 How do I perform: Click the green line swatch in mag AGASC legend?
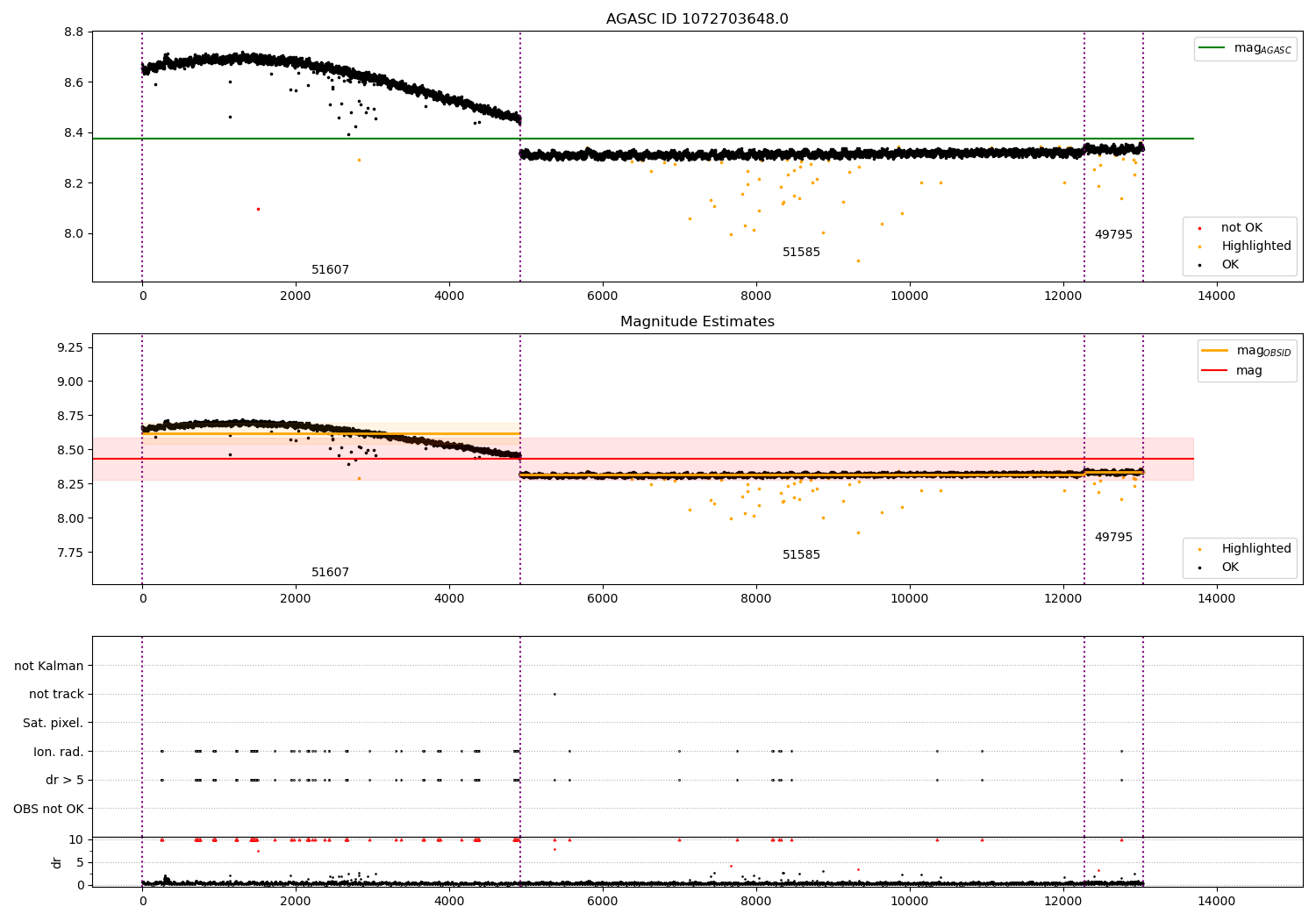[x=1212, y=48]
